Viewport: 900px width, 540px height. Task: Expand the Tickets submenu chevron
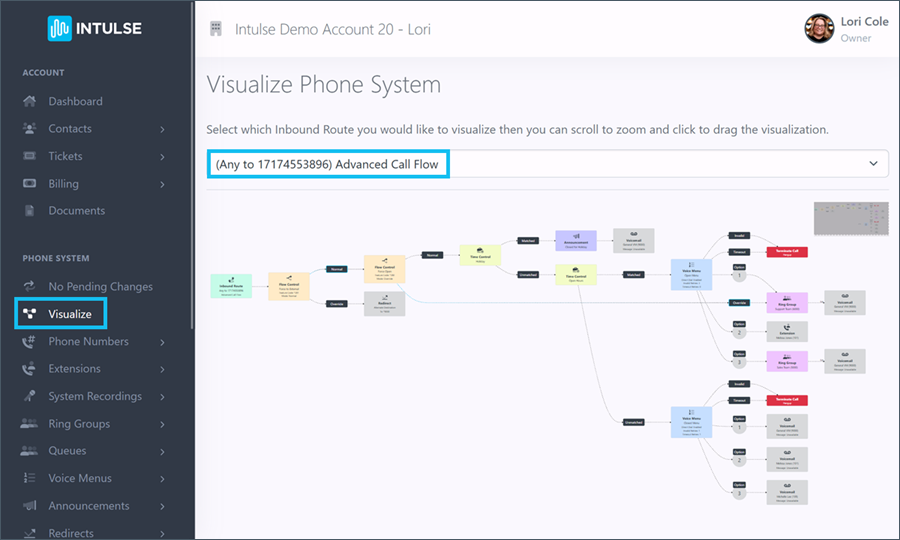click(162, 157)
